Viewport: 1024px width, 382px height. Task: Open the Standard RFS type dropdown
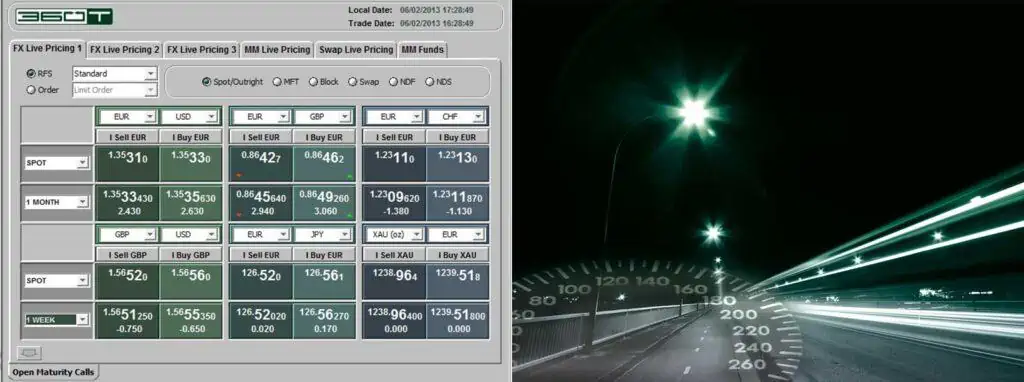(x=114, y=74)
